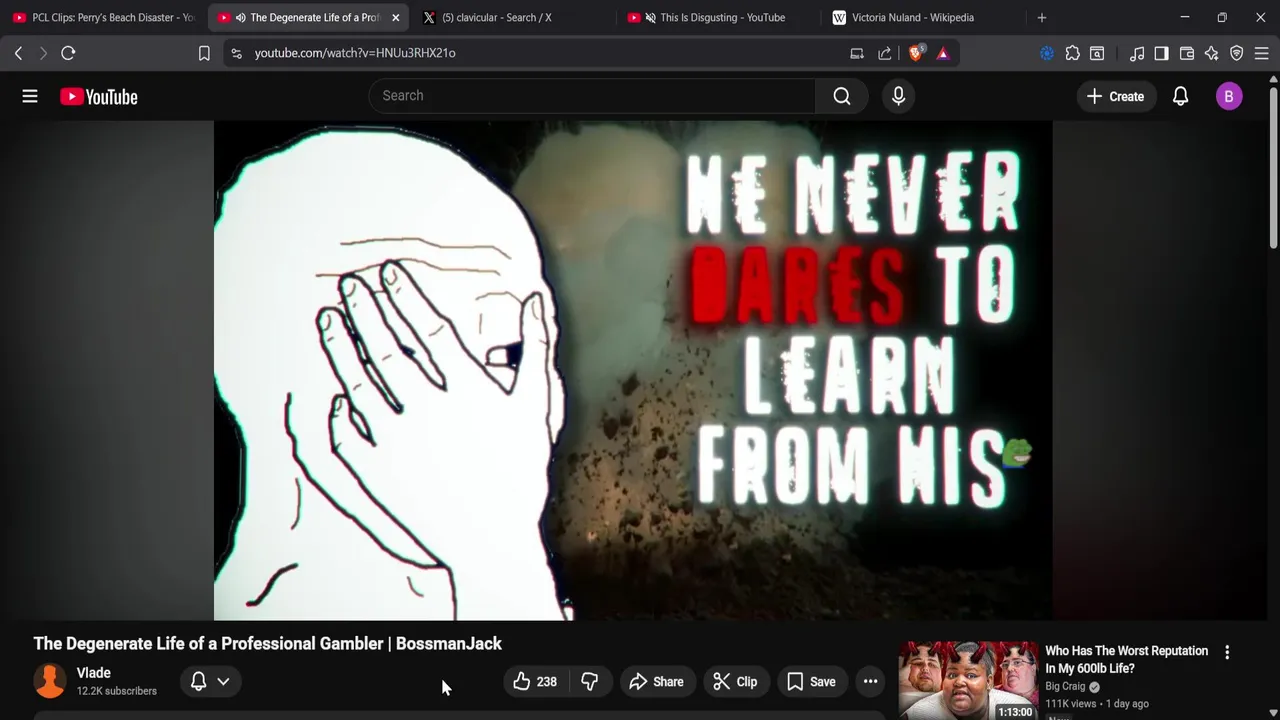Open the music note media control icon

coord(1137,53)
